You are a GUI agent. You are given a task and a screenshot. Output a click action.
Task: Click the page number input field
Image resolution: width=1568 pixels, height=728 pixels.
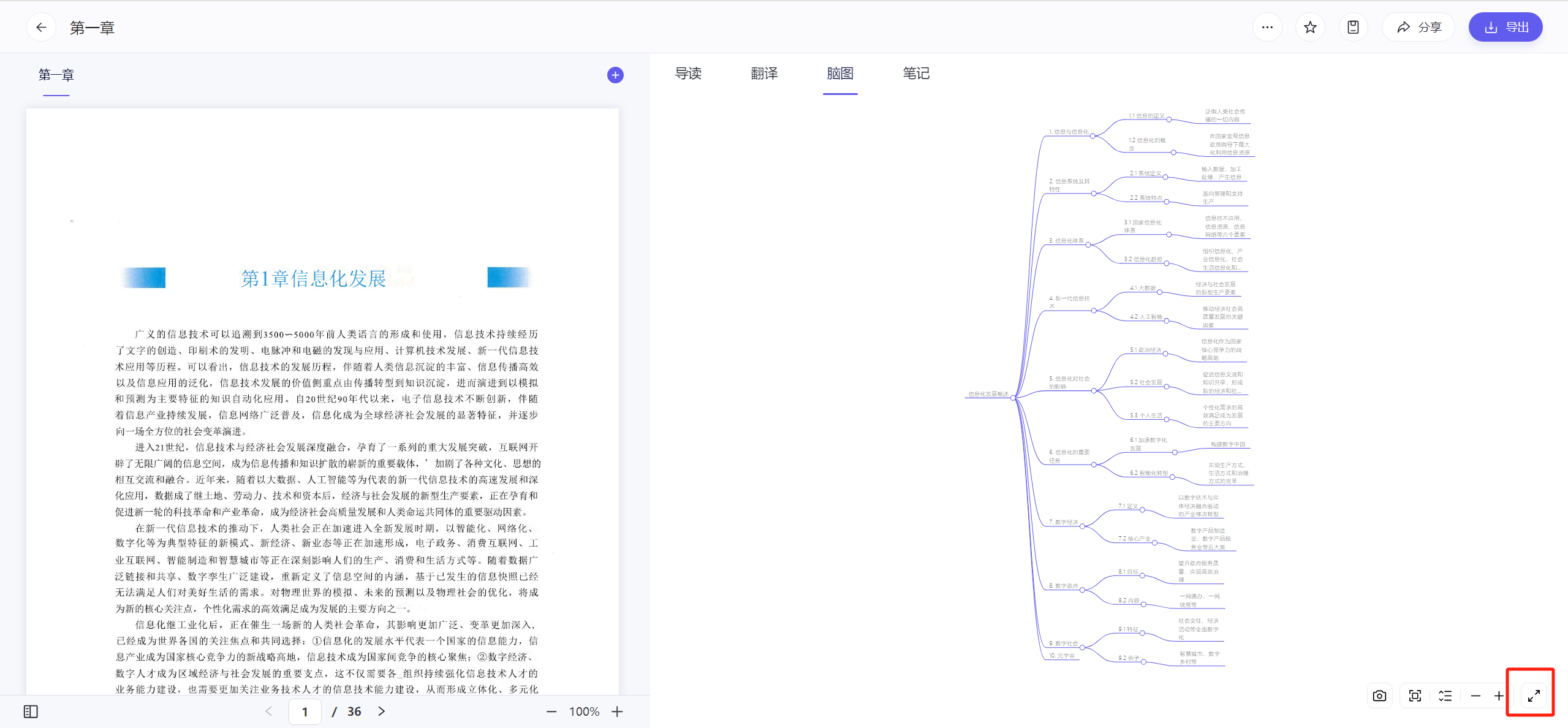305,711
